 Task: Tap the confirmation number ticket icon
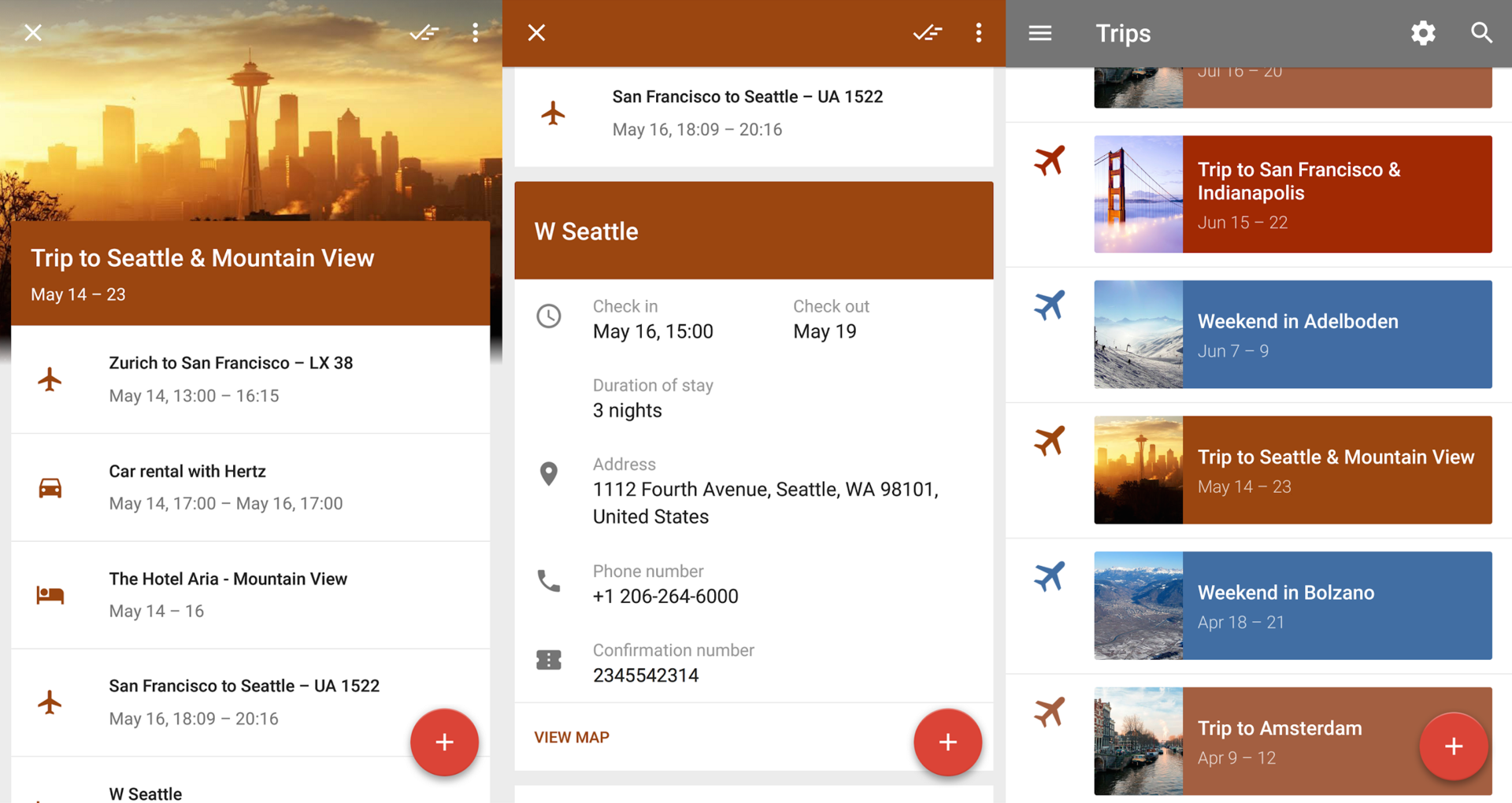[x=548, y=660]
